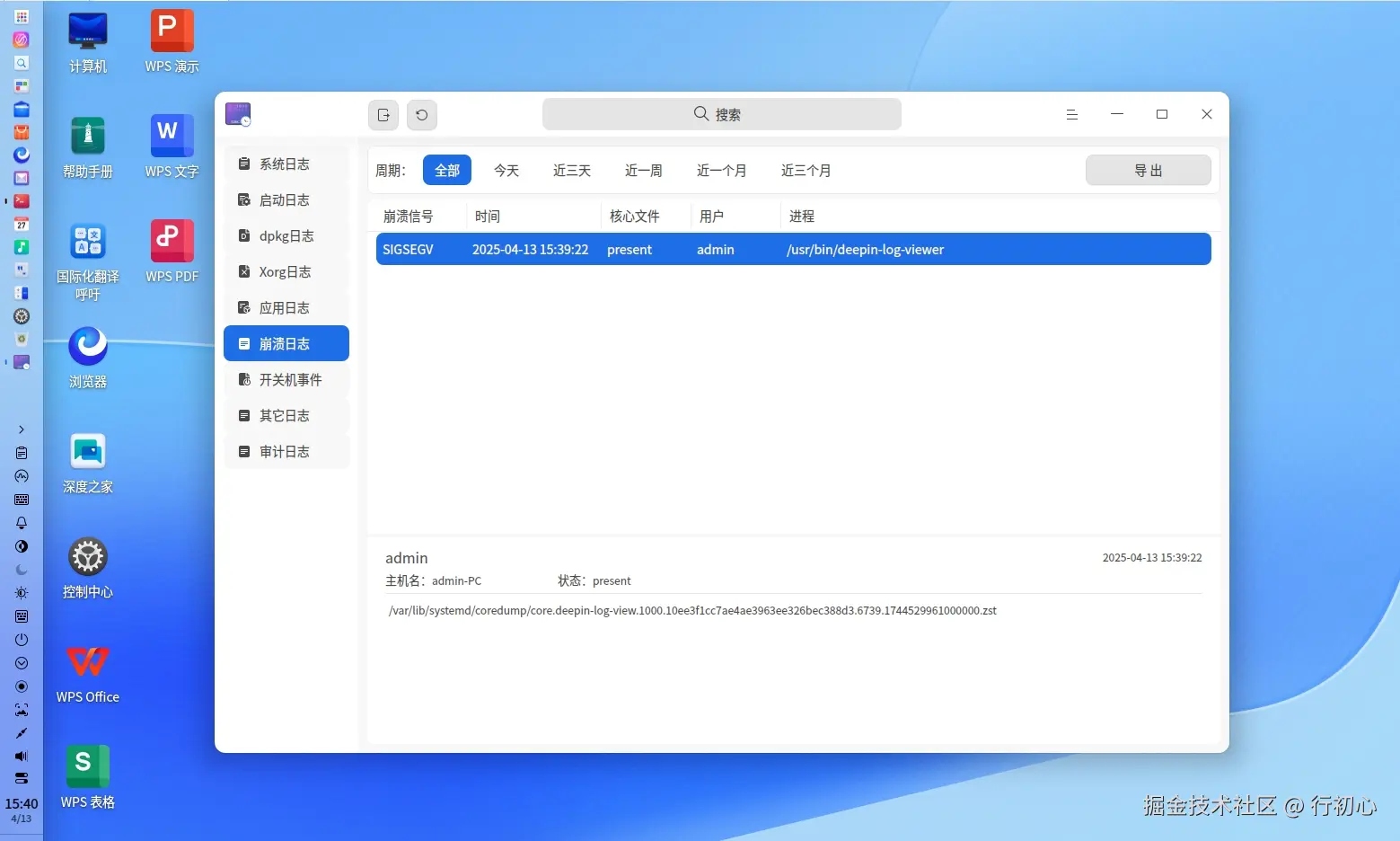The height and width of the screenshot is (841, 1400).
Task: Open the WPS 文字 desktop icon
Action: (x=172, y=148)
